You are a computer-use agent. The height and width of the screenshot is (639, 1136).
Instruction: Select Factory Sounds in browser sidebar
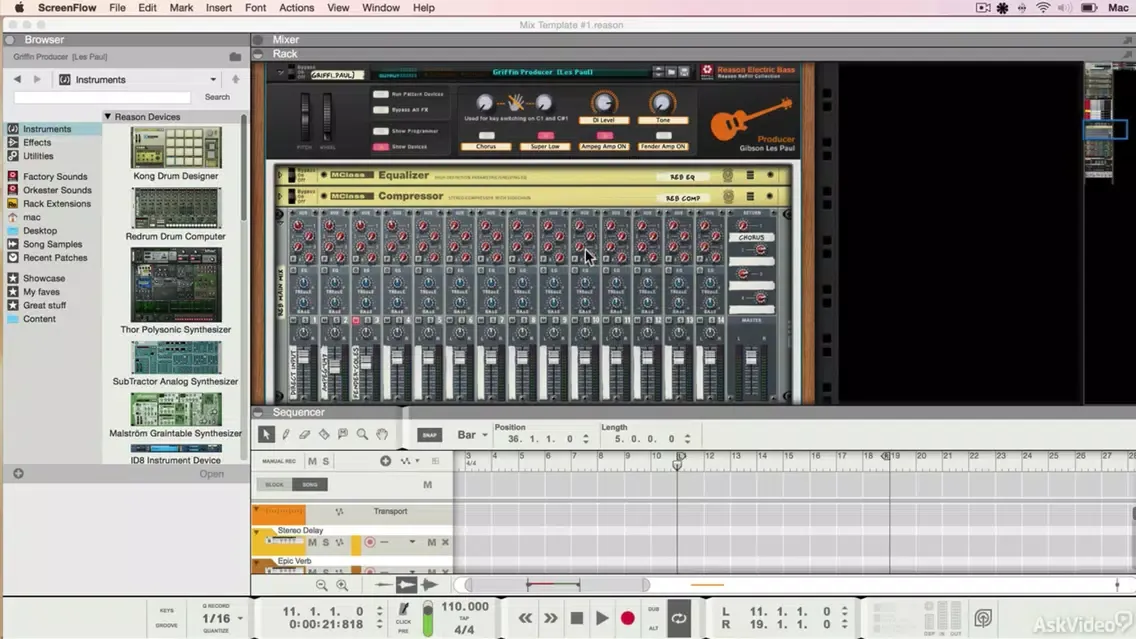pyautogui.click(x=55, y=177)
